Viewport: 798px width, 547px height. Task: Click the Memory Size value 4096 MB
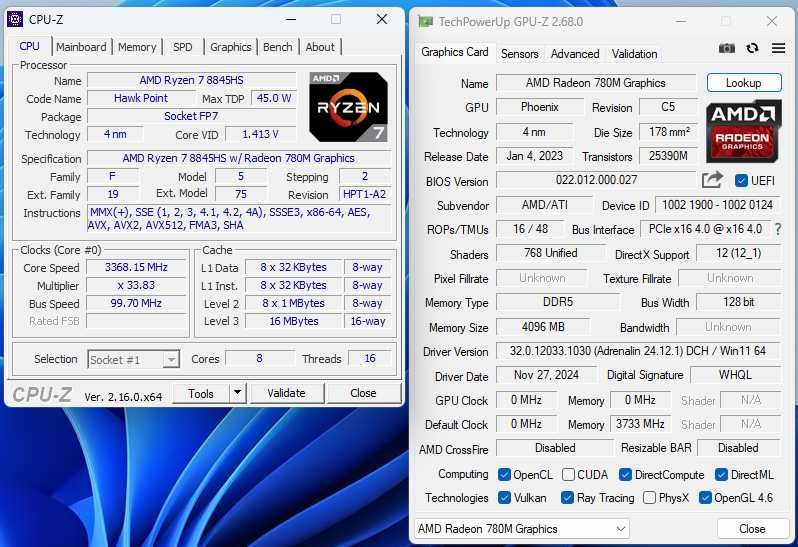tap(543, 327)
